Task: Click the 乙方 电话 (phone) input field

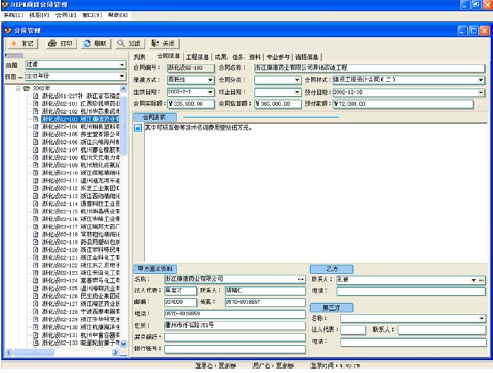Action: pyautogui.click(x=411, y=292)
